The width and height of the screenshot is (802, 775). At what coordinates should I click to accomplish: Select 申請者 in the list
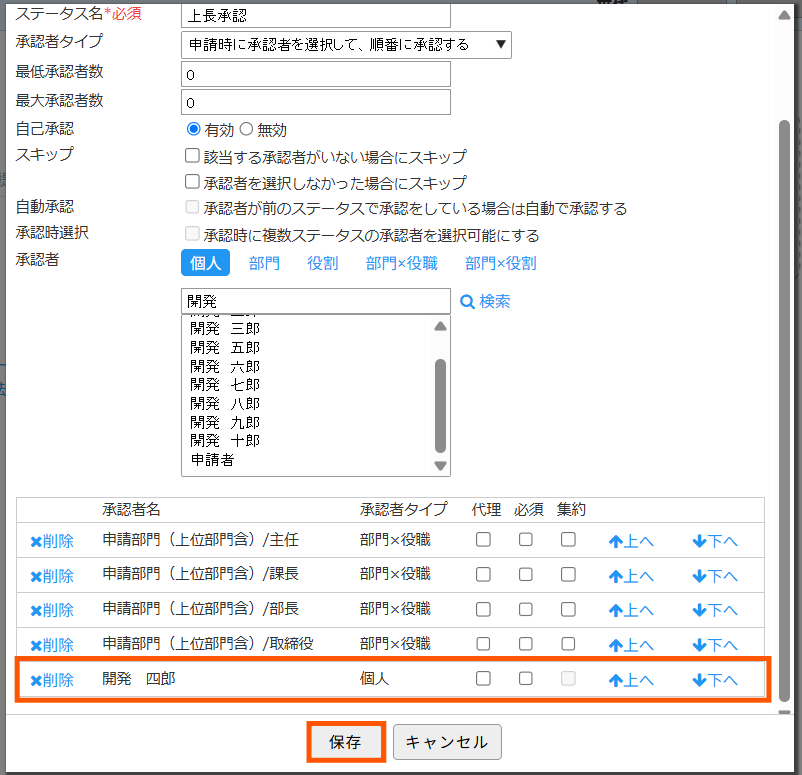tap(212, 460)
